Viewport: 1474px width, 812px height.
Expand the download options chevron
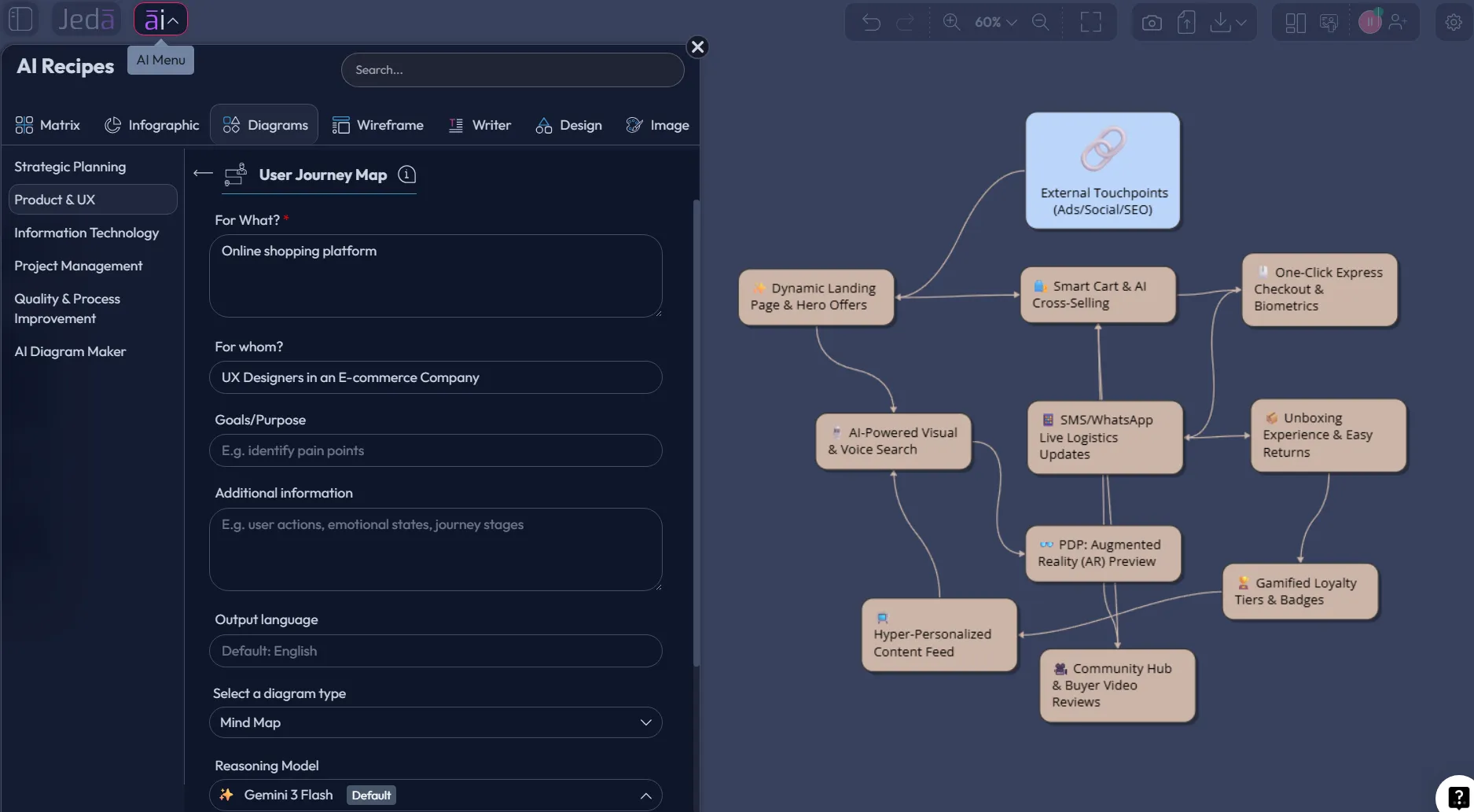pos(1241,23)
